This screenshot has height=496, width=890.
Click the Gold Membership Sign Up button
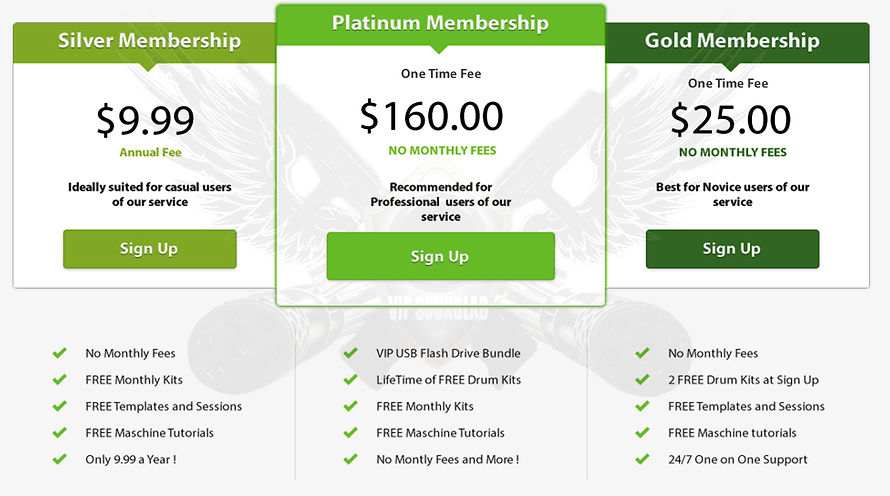(732, 249)
